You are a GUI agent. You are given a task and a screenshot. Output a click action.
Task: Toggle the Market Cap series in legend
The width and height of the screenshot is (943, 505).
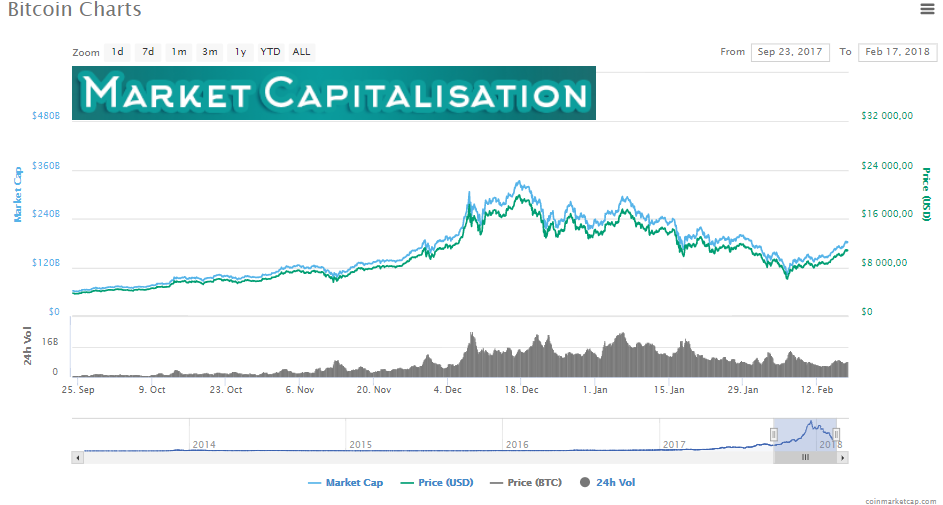pos(345,483)
